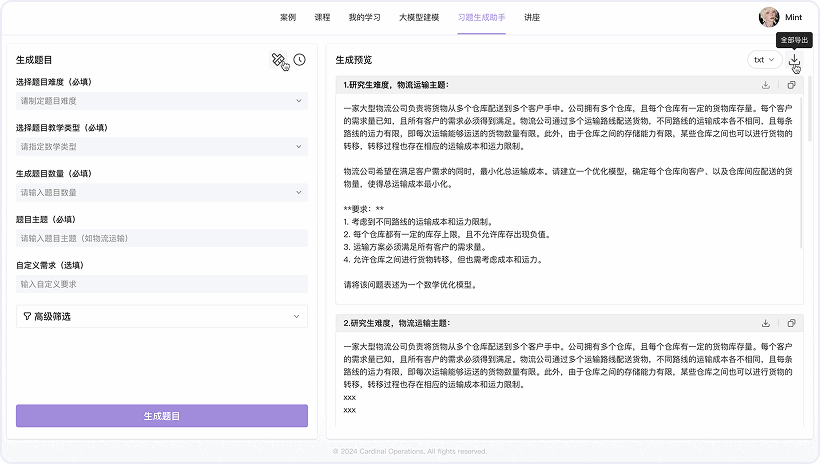
Task: Open the 请输入题目数量 quantity dropdown
Action: click(162, 193)
